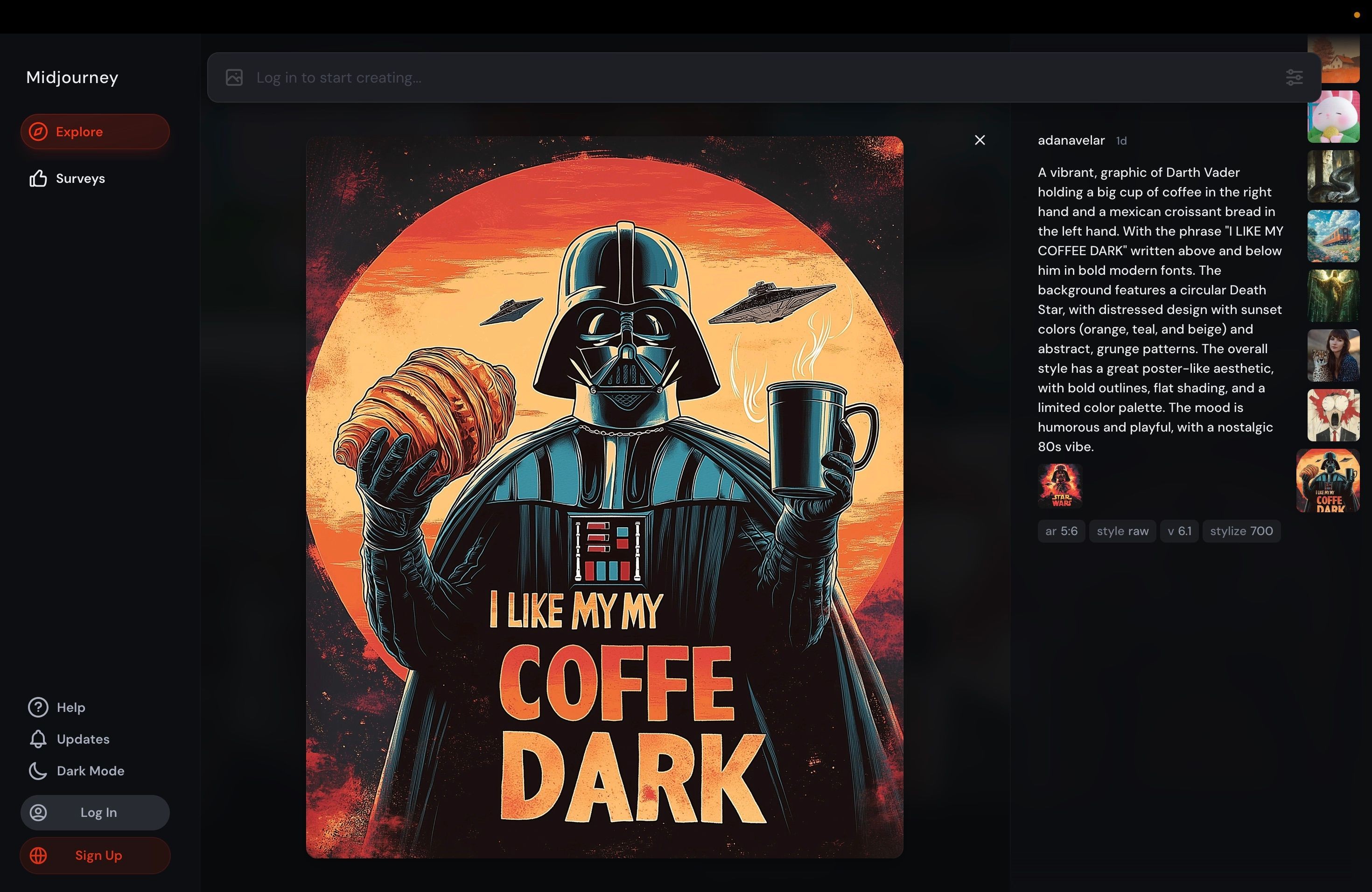The image size is (1372, 892).
Task: Close the image detail view
Action: pos(980,140)
